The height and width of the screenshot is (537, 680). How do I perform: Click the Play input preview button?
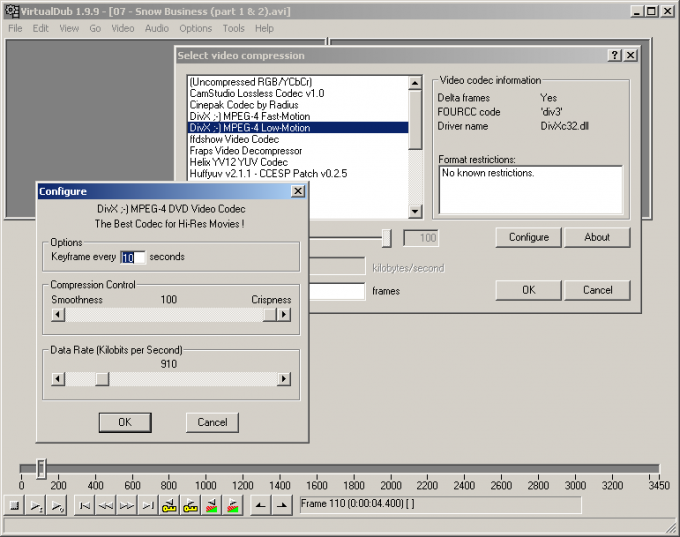pos(36,505)
